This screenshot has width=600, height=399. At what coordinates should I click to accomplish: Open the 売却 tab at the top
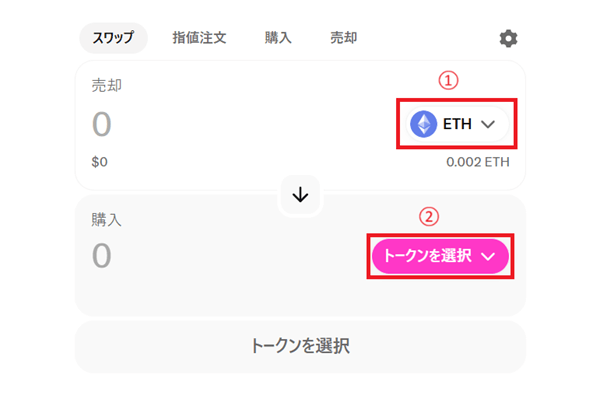pyautogui.click(x=344, y=38)
